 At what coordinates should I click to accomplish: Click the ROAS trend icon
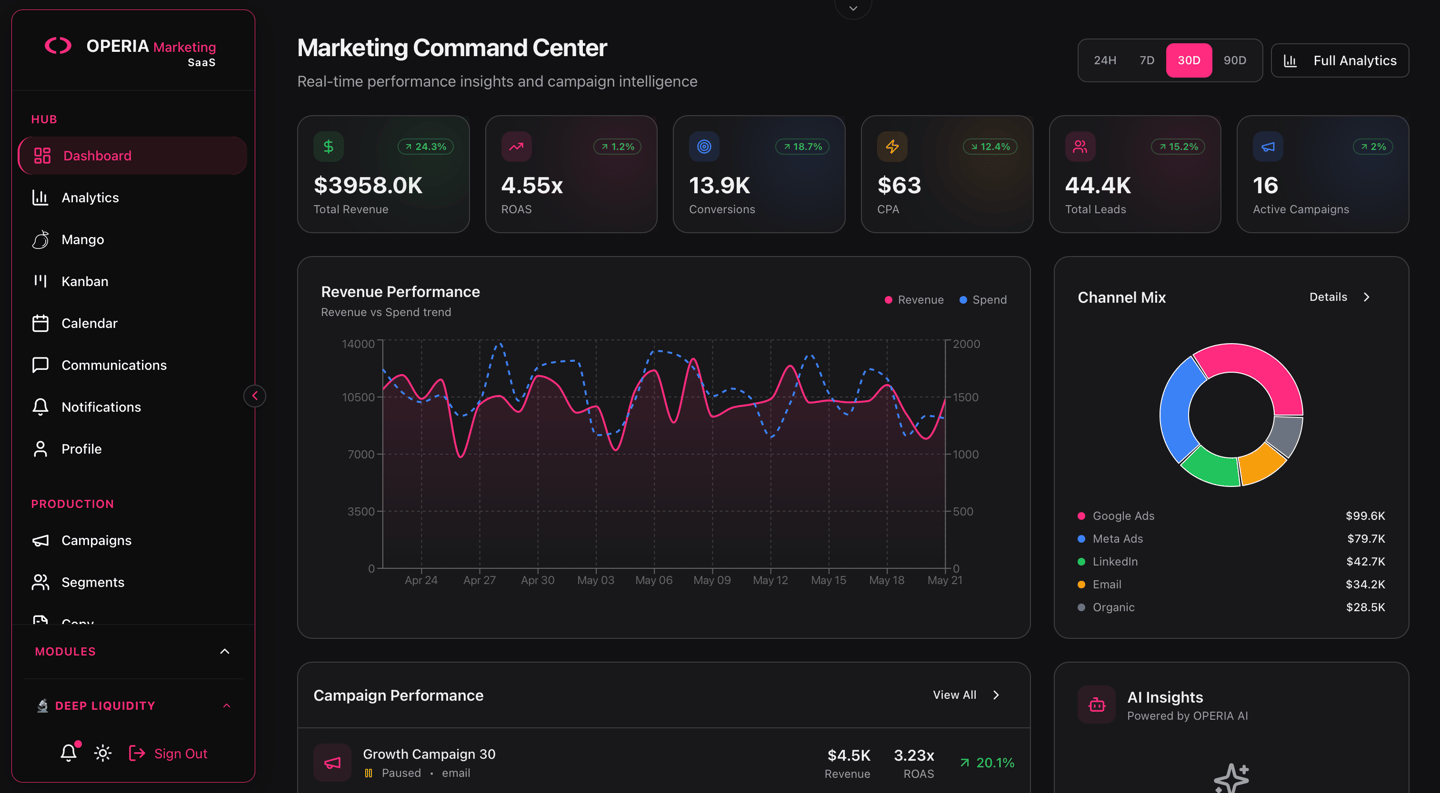pyautogui.click(x=516, y=146)
